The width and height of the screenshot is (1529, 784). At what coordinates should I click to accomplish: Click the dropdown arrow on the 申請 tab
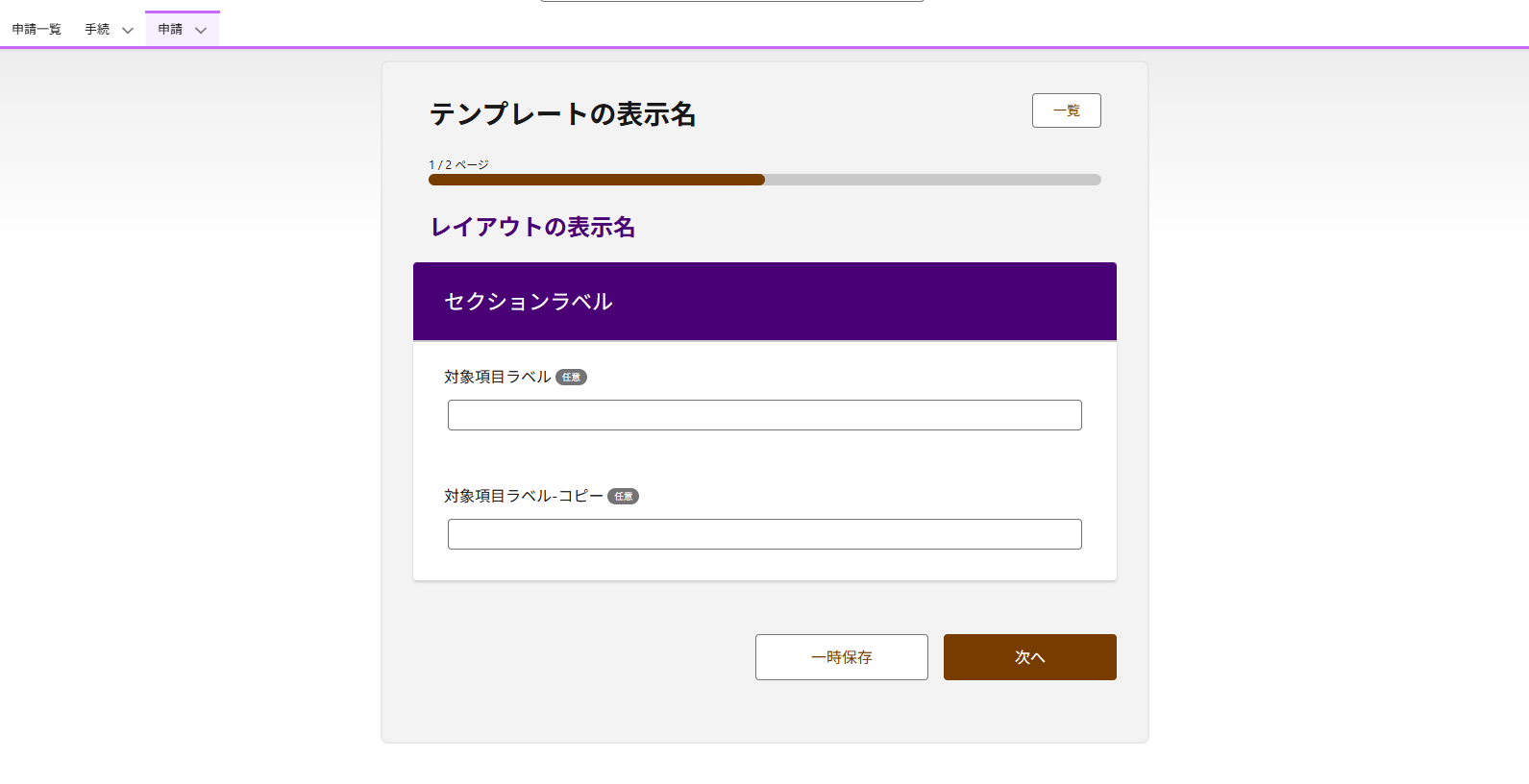pyautogui.click(x=201, y=30)
